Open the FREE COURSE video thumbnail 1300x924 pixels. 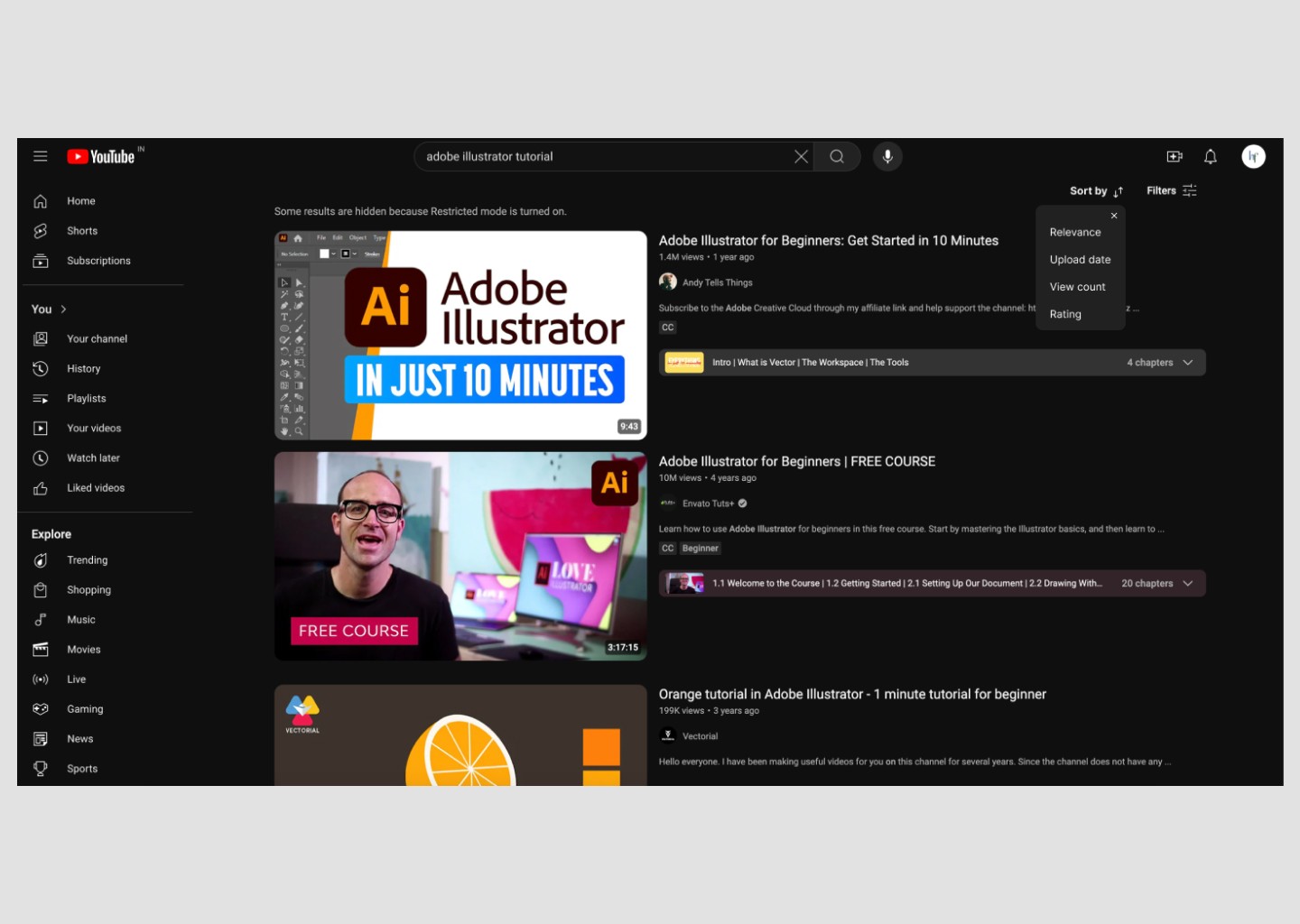pos(460,556)
